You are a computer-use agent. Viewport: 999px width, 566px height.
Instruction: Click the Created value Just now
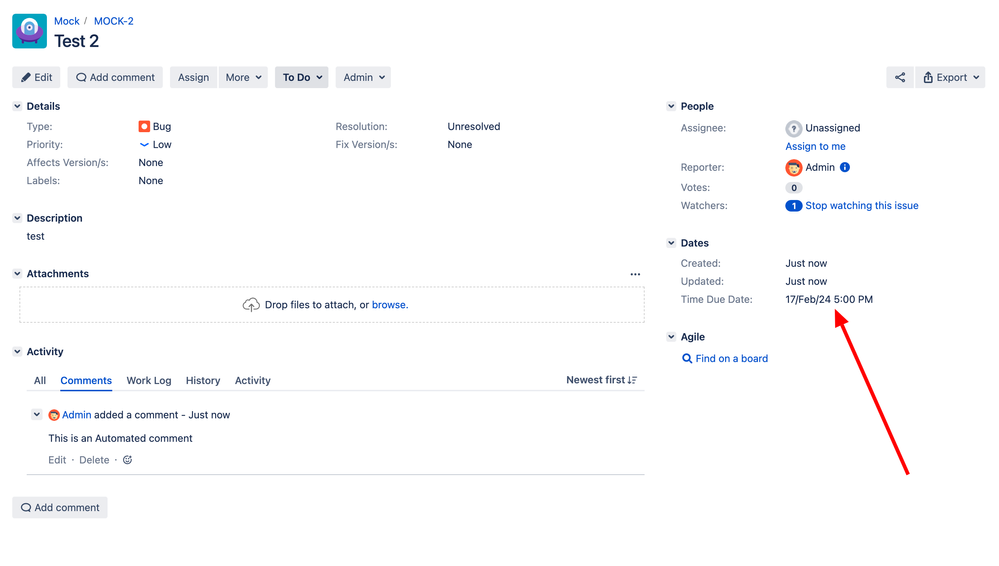point(806,263)
